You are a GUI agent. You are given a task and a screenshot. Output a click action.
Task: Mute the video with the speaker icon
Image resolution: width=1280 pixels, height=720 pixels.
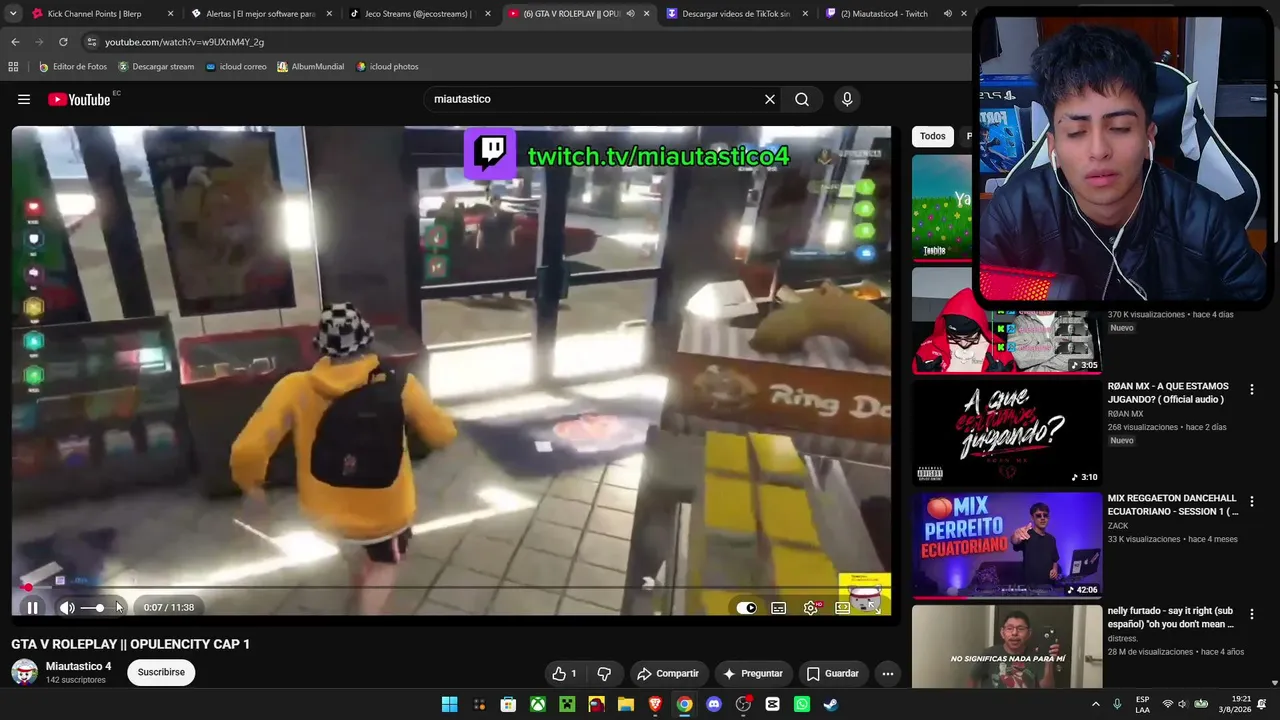[67, 607]
